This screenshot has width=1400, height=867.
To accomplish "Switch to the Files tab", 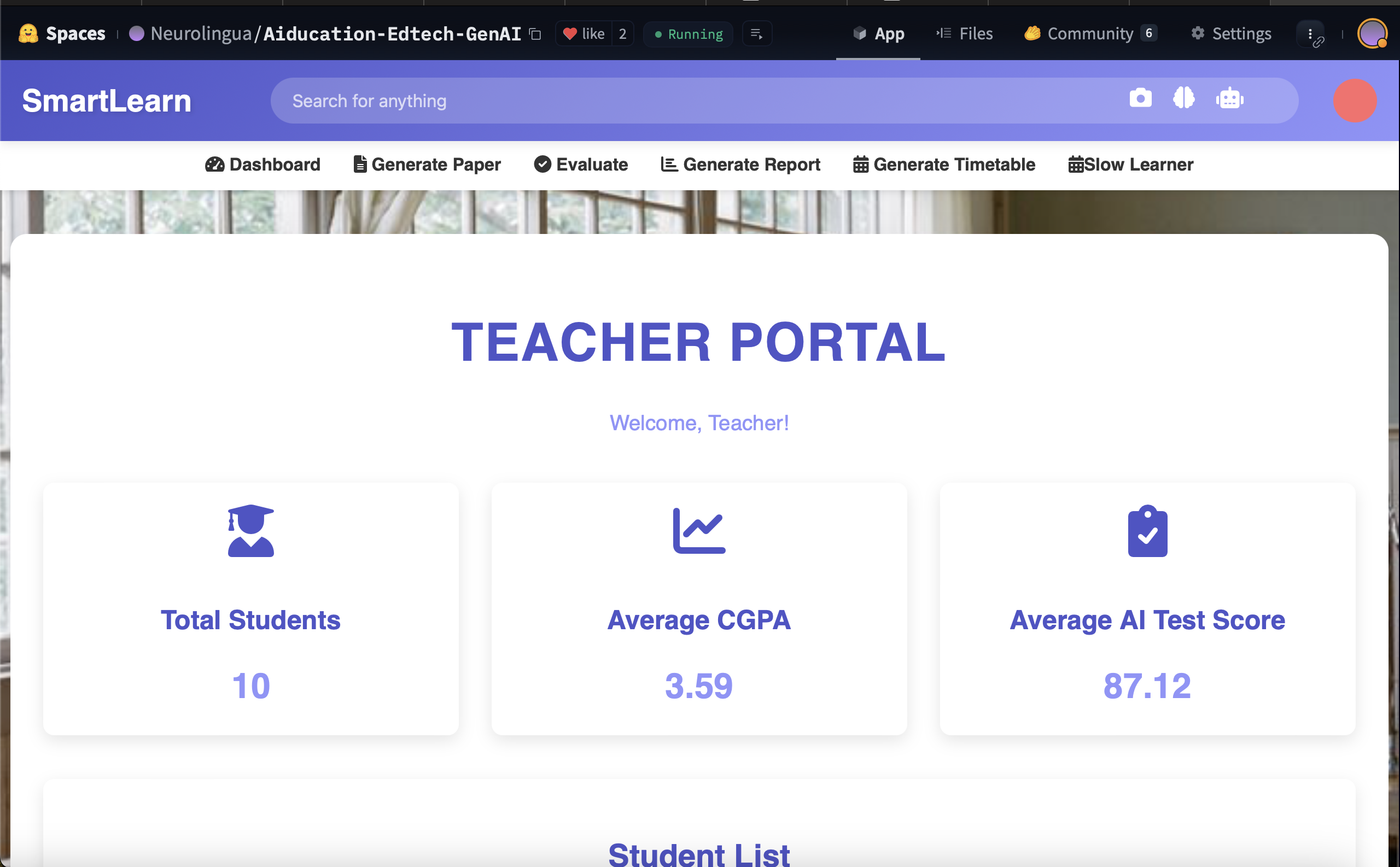I will [964, 34].
